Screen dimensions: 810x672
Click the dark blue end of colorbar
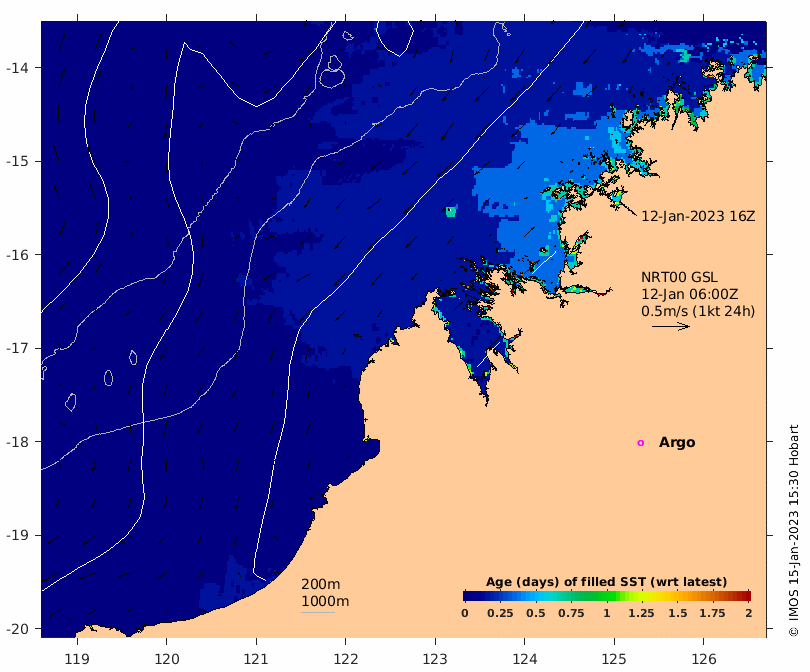(x=468, y=596)
